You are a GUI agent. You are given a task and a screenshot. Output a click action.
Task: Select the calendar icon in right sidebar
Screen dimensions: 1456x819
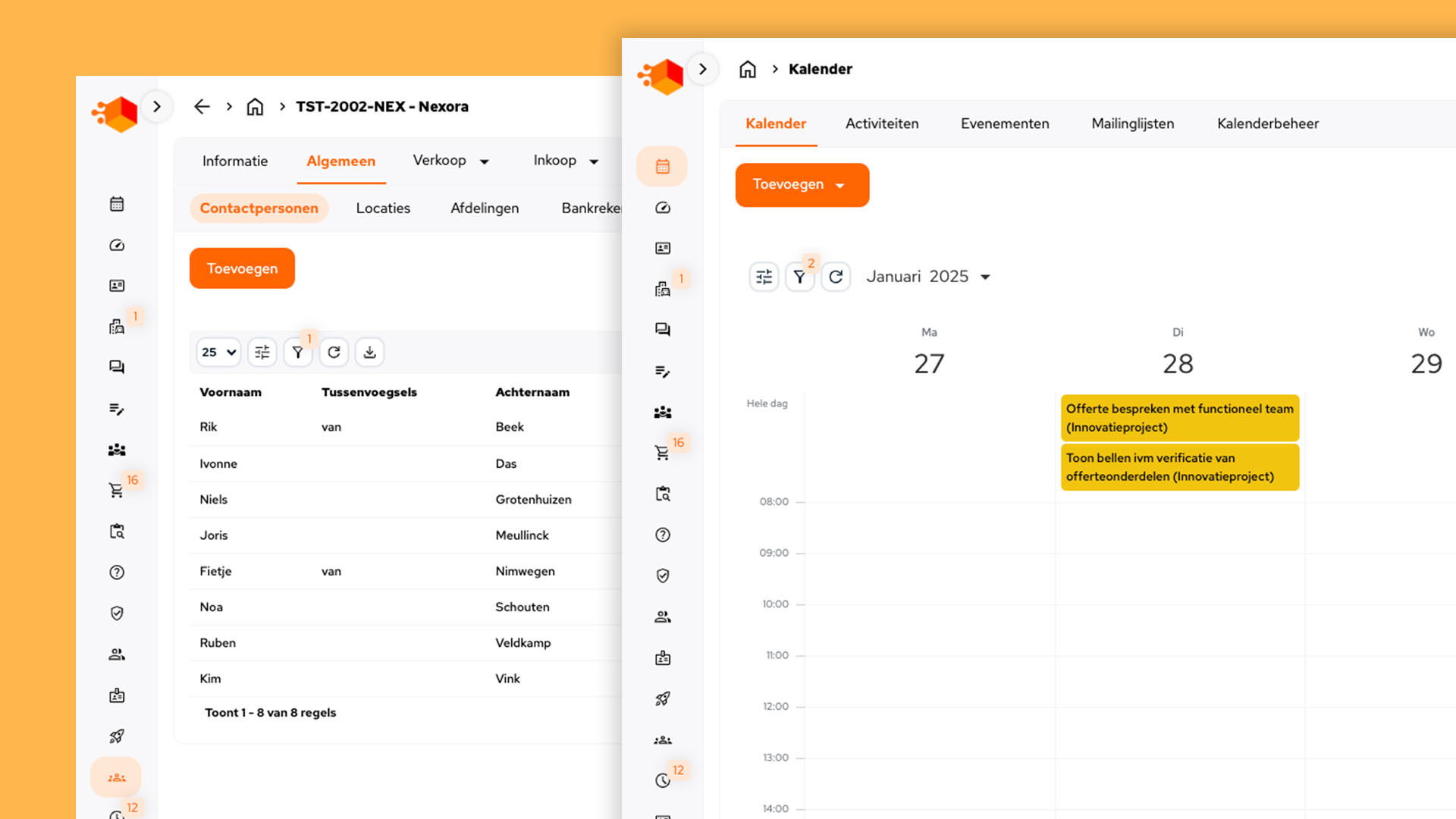point(662,167)
